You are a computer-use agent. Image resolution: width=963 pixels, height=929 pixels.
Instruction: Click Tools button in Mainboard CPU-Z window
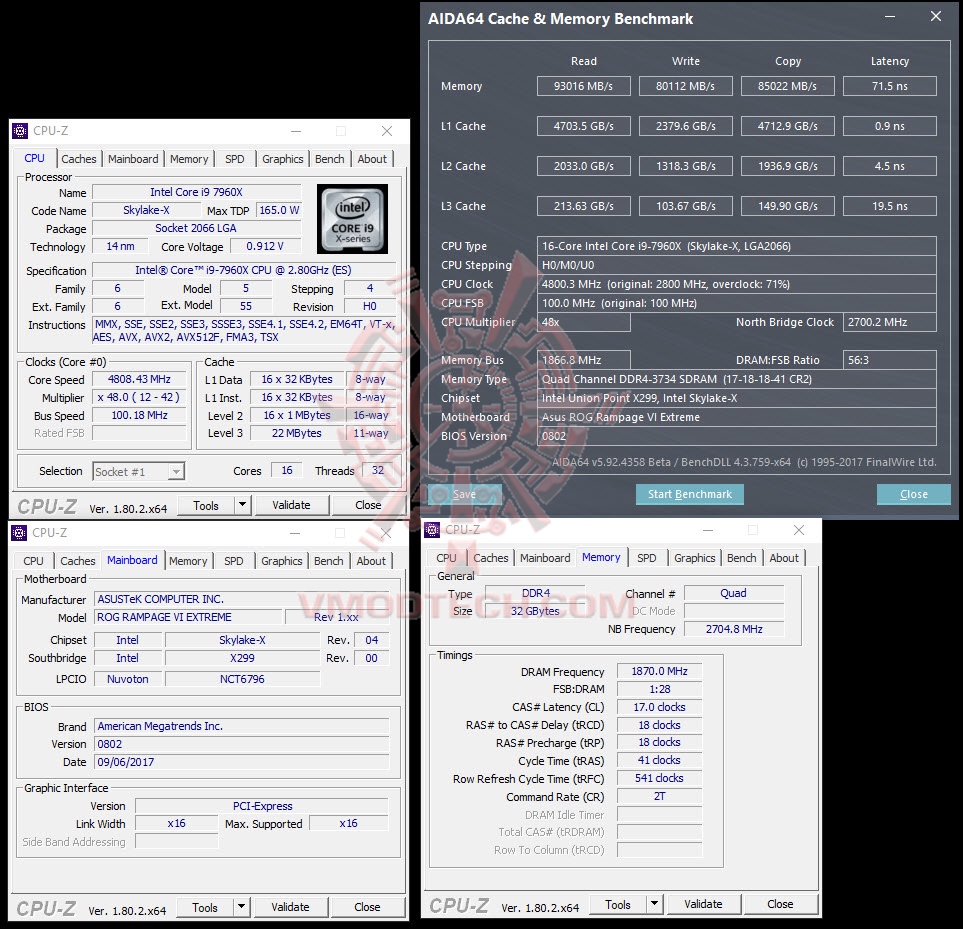point(205,908)
